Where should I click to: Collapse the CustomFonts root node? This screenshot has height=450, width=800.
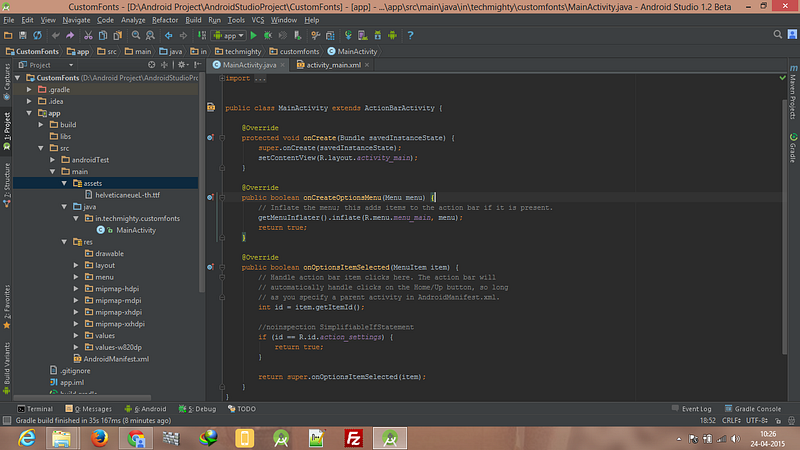(x=18, y=78)
